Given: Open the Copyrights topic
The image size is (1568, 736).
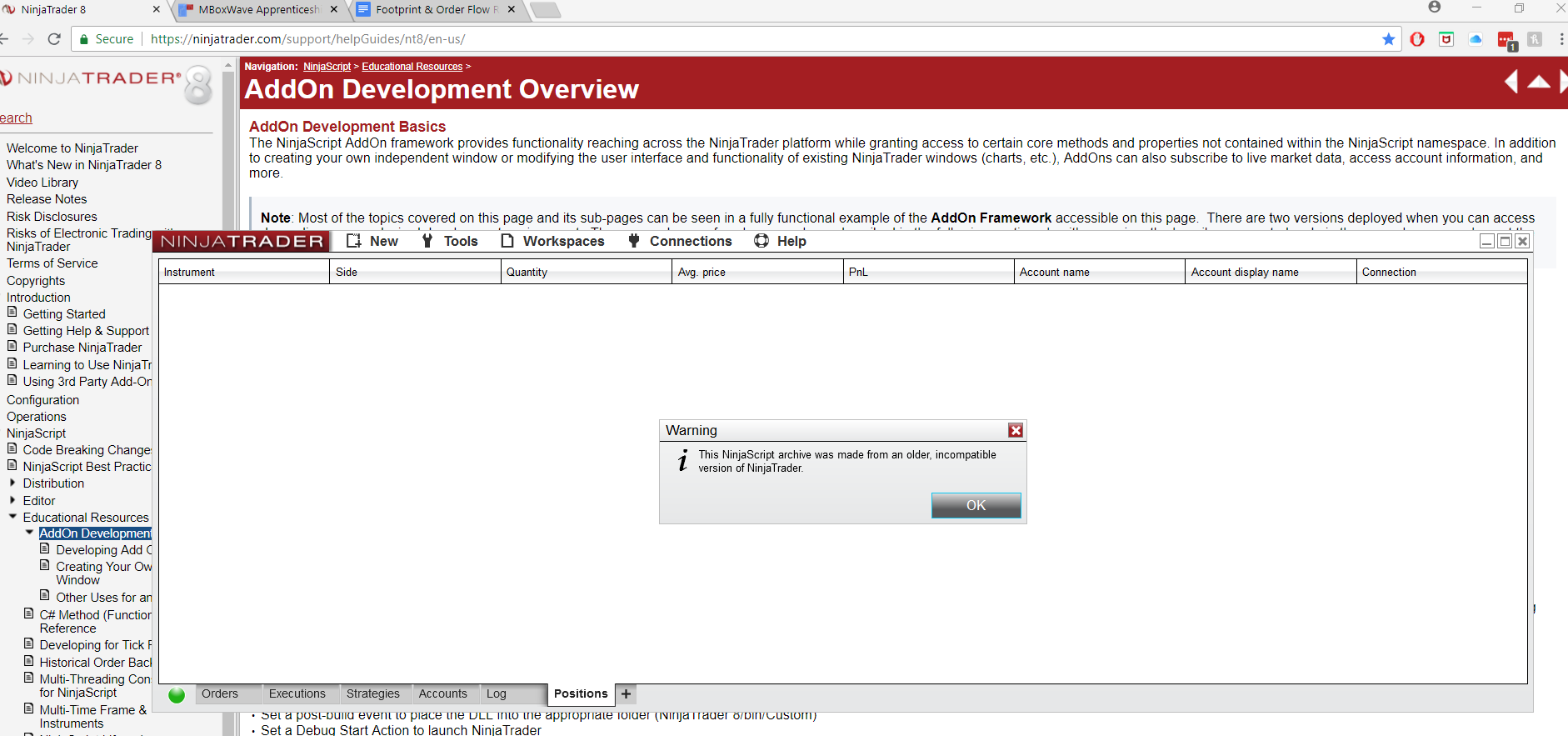Looking at the screenshot, I should point(36,281).
